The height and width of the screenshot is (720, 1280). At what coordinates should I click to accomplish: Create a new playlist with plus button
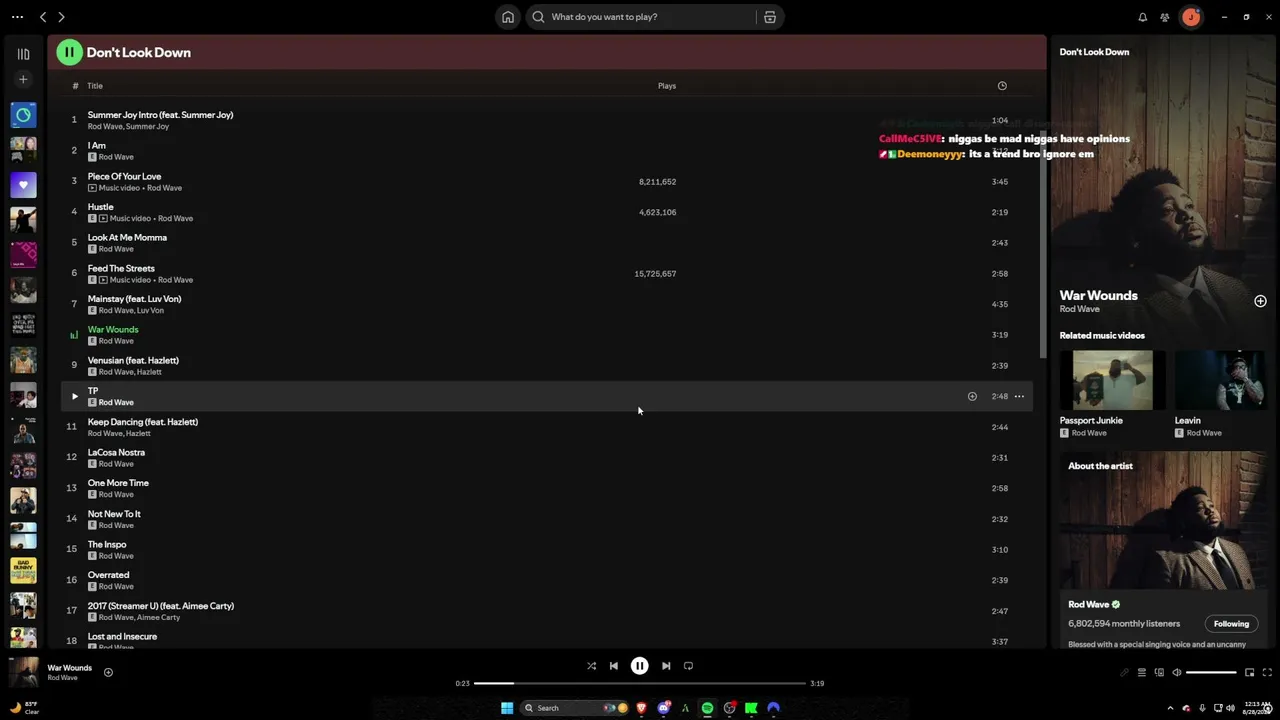[23, 79]
